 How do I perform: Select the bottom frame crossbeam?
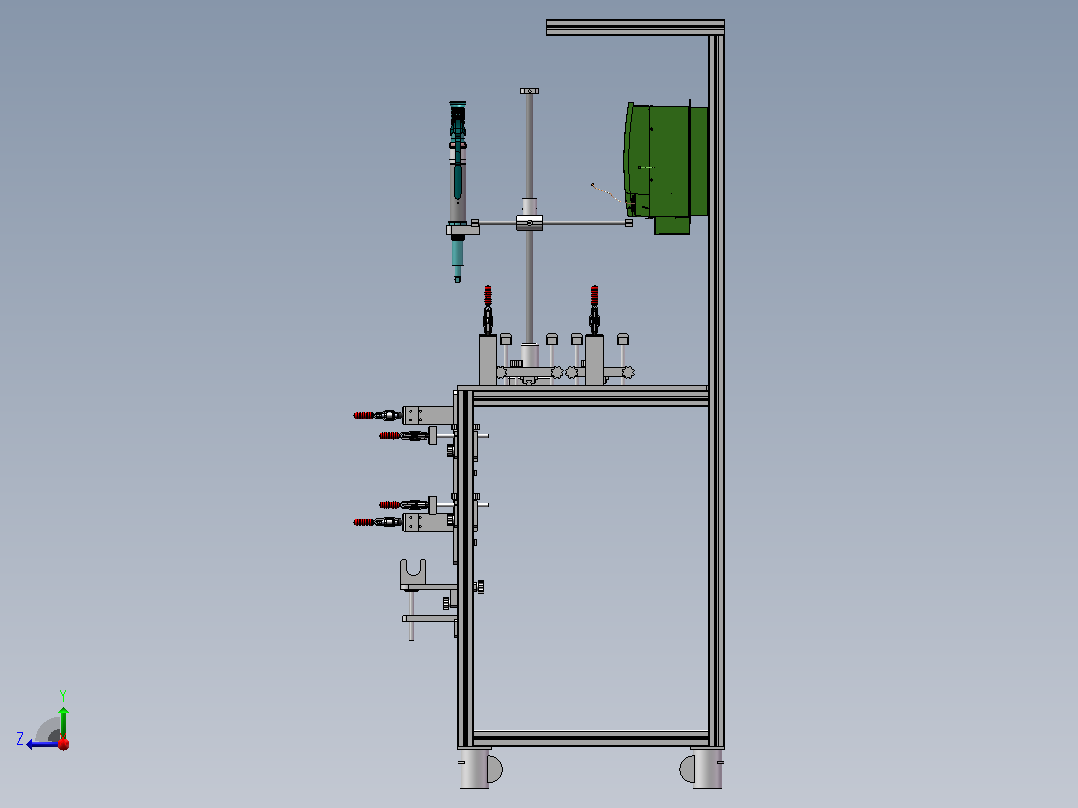click(591, 739)
